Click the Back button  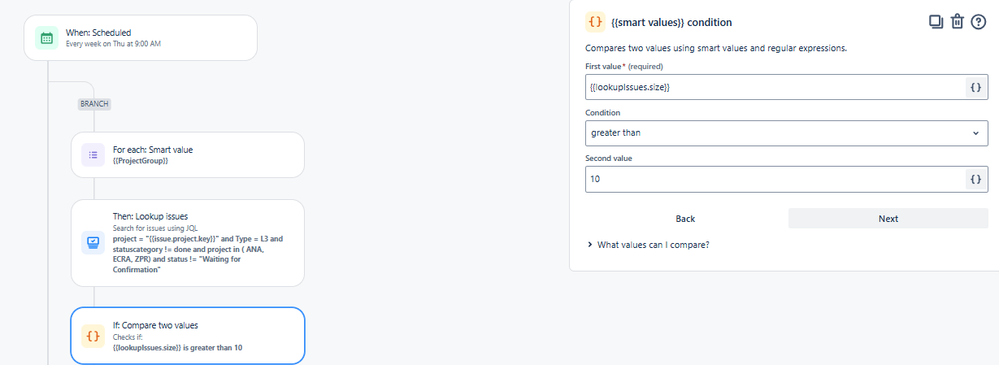[685, 218]
